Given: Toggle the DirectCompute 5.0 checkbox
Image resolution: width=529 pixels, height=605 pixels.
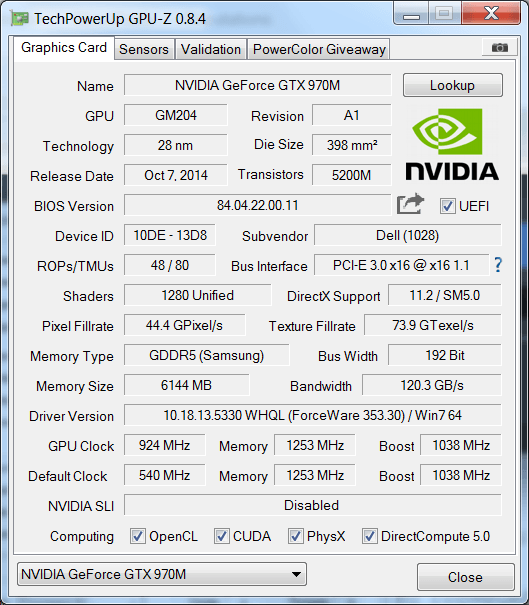Looking at the screenshot, I should tap(369, 536).
